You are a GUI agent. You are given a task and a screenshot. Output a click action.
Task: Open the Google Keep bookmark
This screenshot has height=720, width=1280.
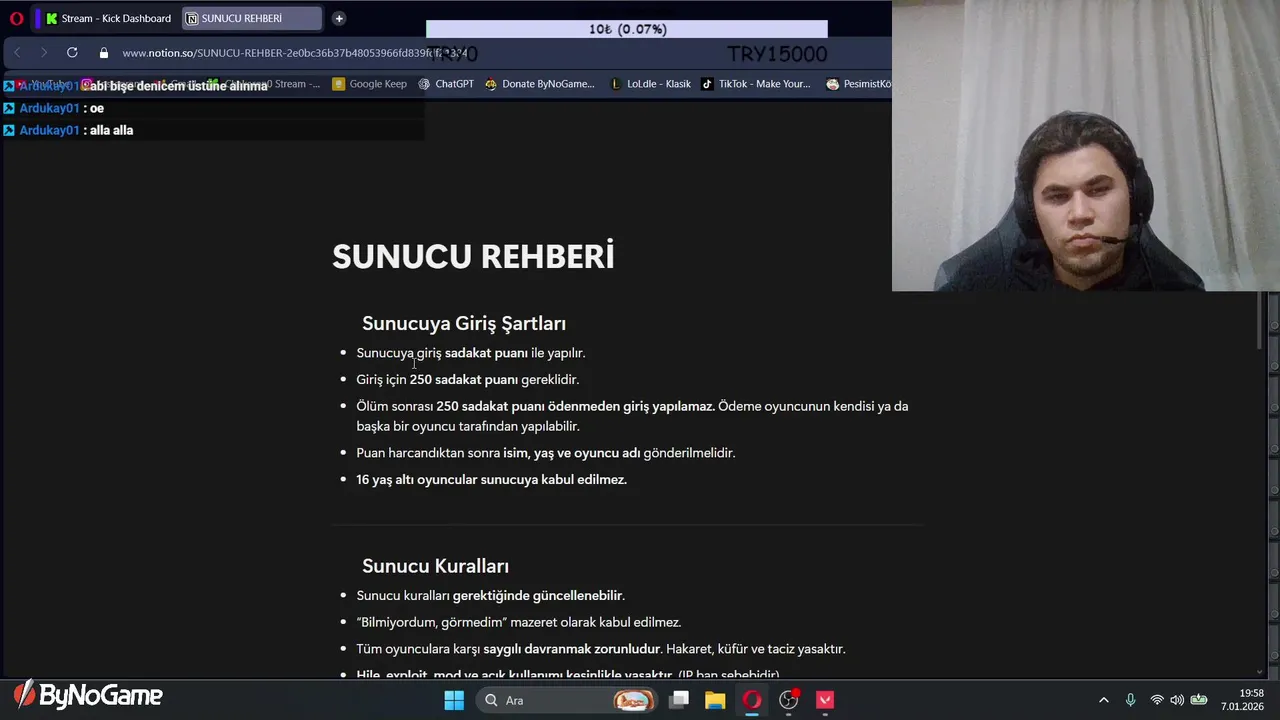pyautogui.click(x=369, y=84)
